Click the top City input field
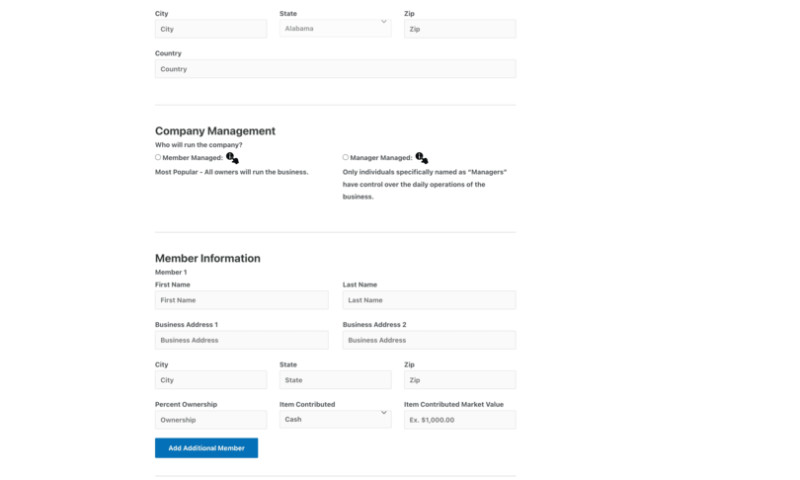The image size is (800, 480). 211,29
